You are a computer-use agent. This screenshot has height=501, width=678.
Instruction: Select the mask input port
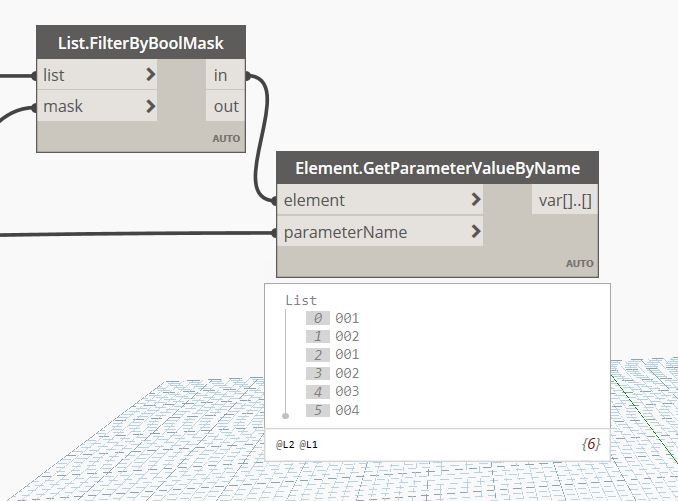click(x=97, y=106)
